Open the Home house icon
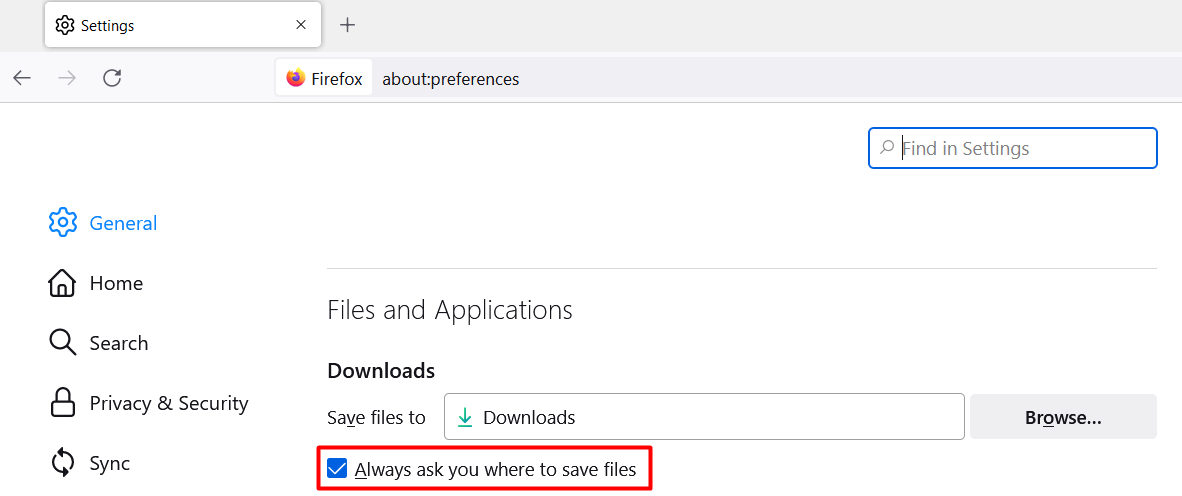 point(63,283)
